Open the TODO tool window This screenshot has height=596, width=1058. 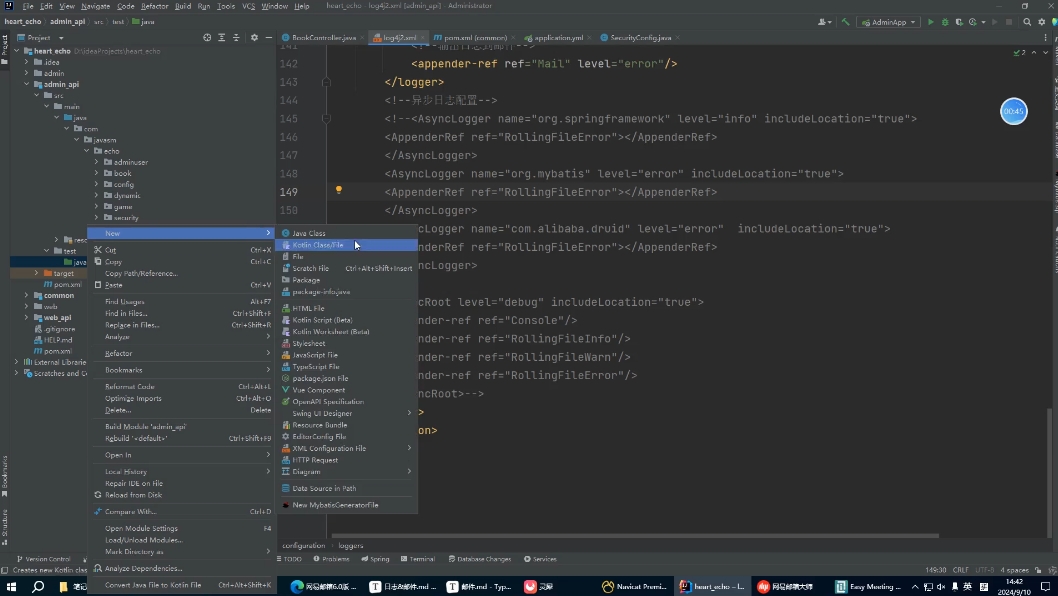click(289, 559)
